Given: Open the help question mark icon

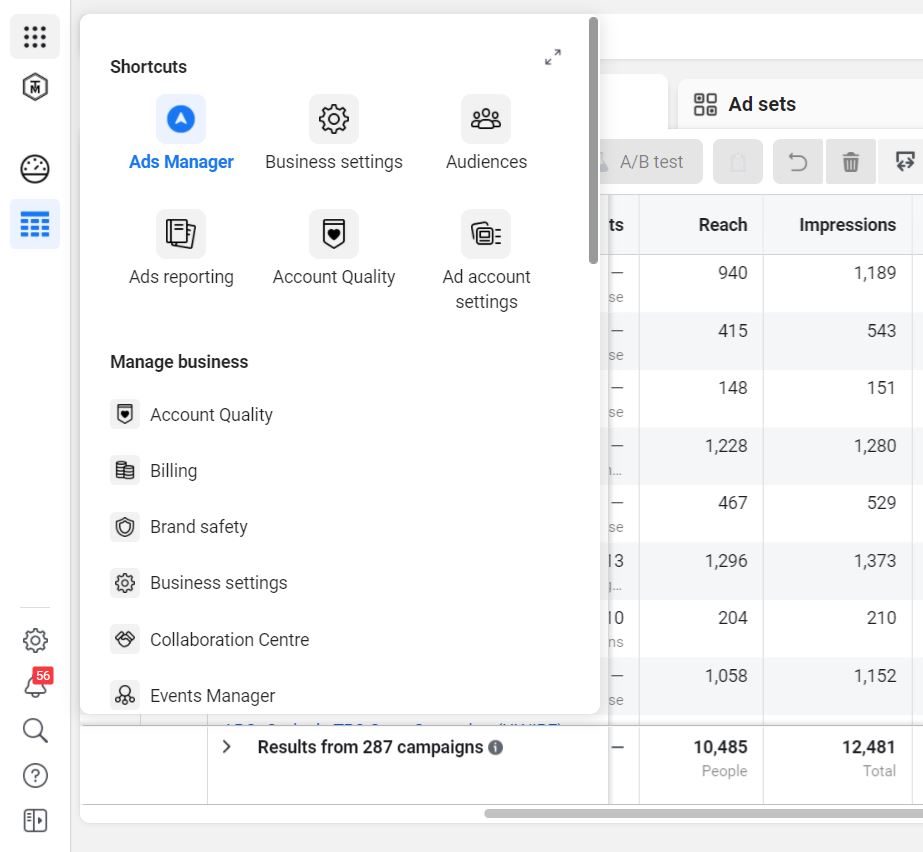Looking at the screenshot, I should pyautogui.click(x=35, y=775).
